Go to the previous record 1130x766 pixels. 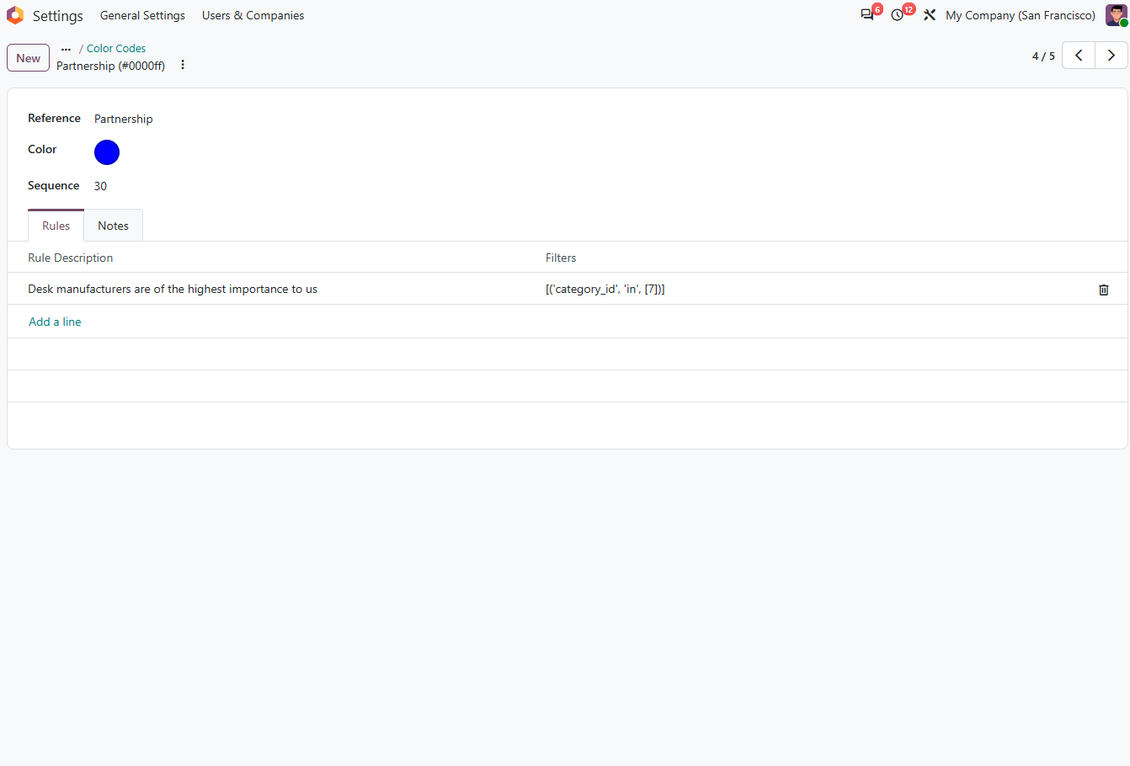(1079, 55)
